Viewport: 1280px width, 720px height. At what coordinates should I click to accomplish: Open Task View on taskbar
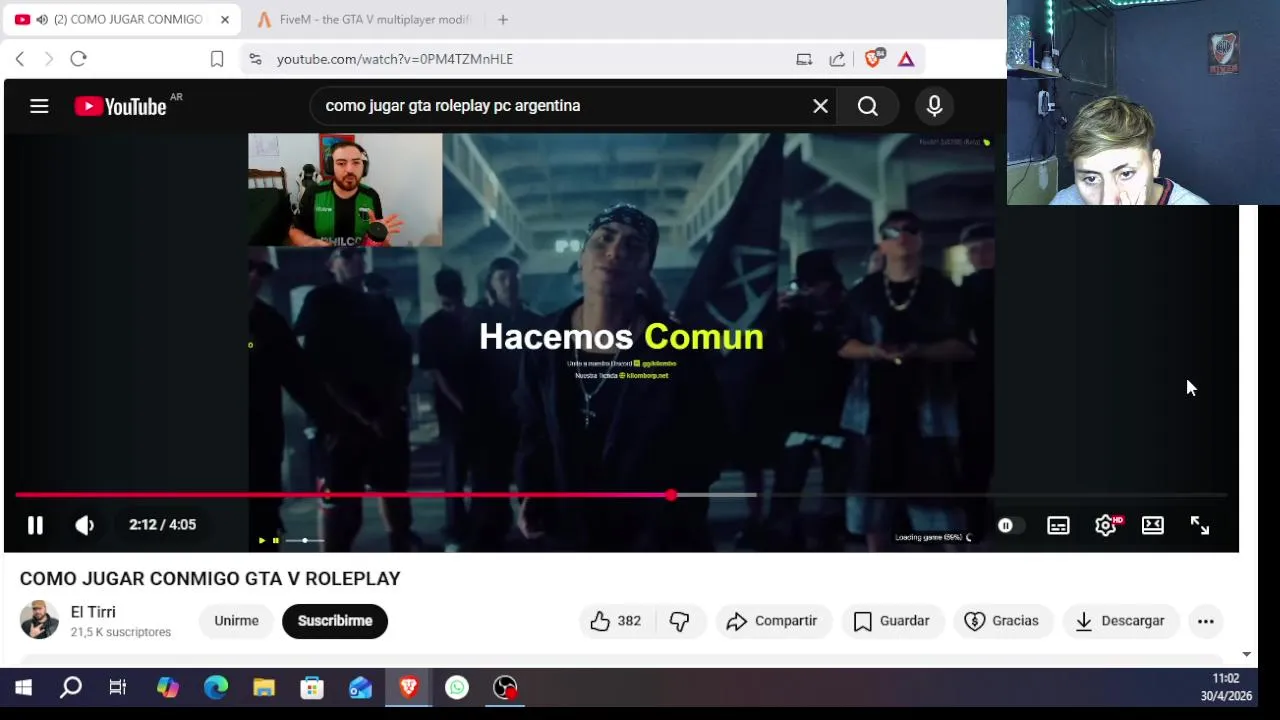pos(118,688)
